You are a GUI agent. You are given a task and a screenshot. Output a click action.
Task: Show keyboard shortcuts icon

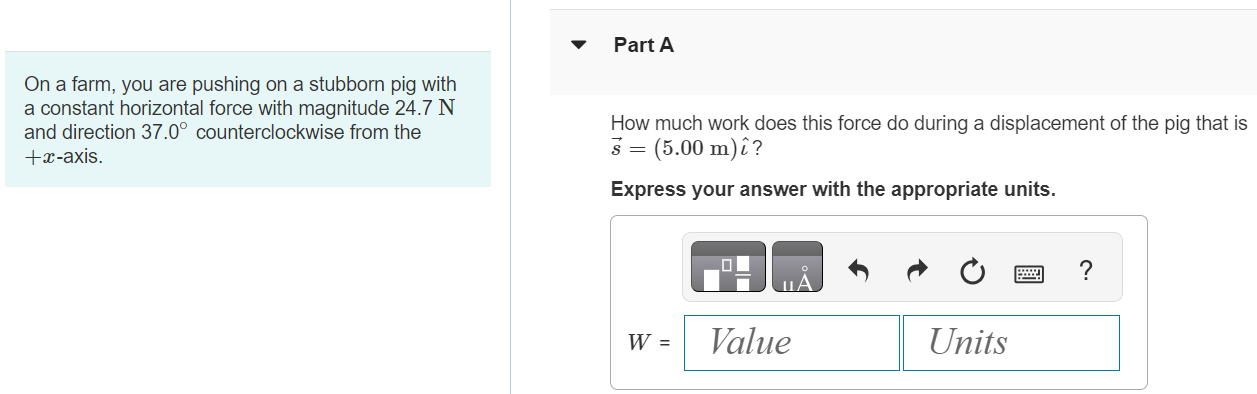(x=1029, y=272)
